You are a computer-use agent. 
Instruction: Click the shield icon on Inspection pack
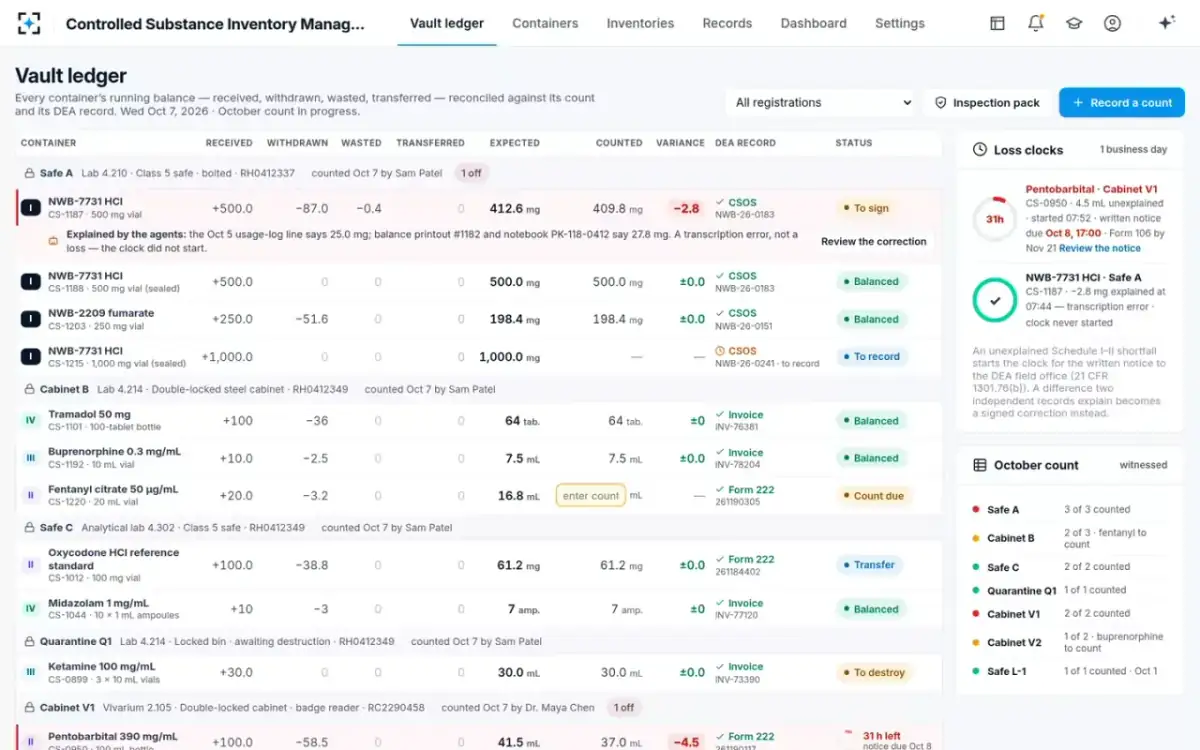coord(940,102)
